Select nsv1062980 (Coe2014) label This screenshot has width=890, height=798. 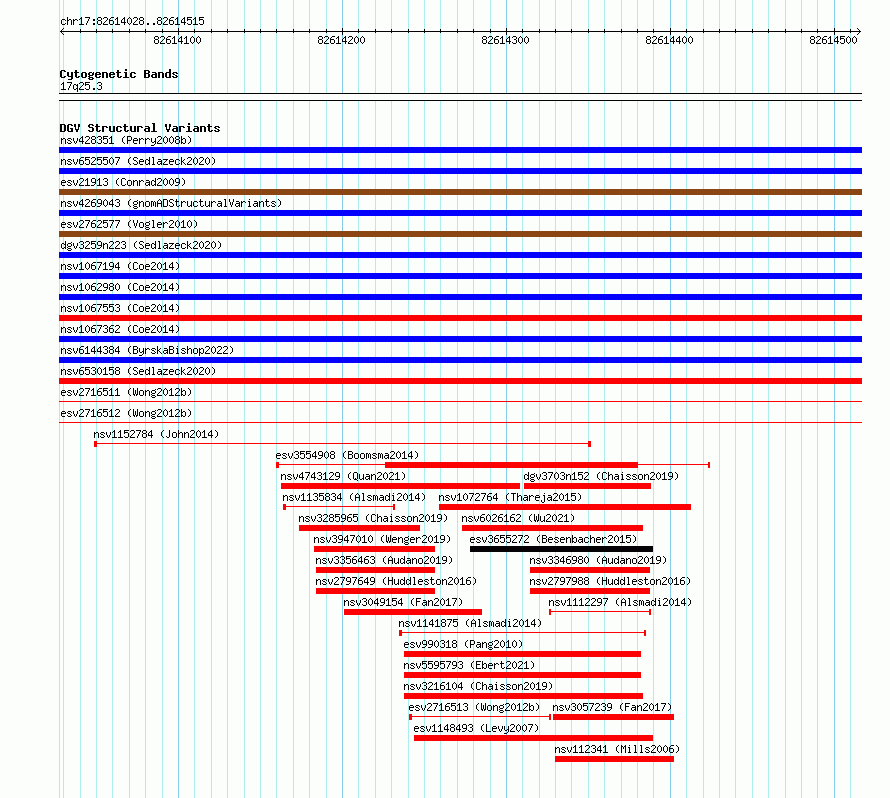[x=120, y=287]
